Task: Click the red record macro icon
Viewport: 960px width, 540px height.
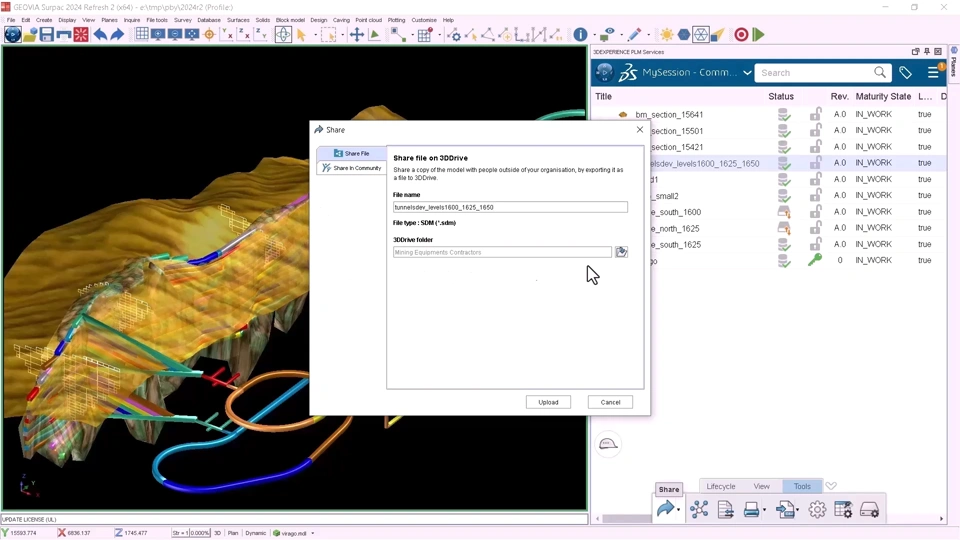Action: [741, 34]
